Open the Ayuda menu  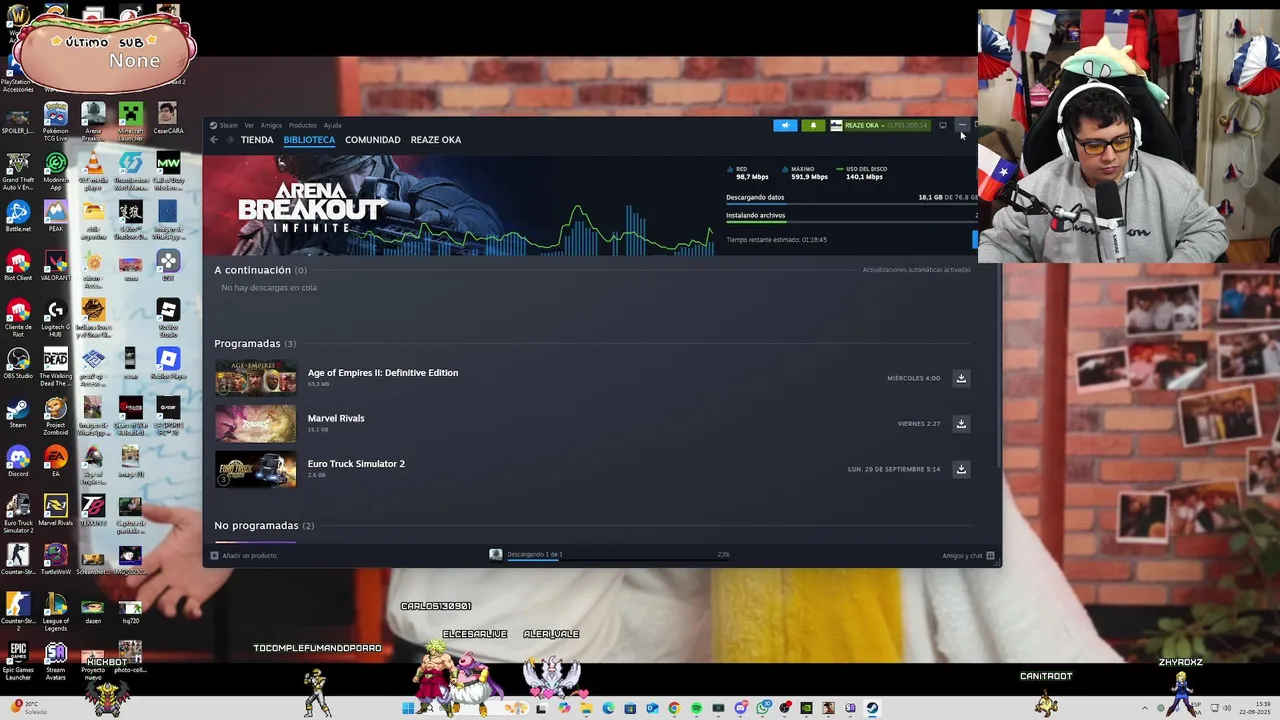tap(332, 125)
